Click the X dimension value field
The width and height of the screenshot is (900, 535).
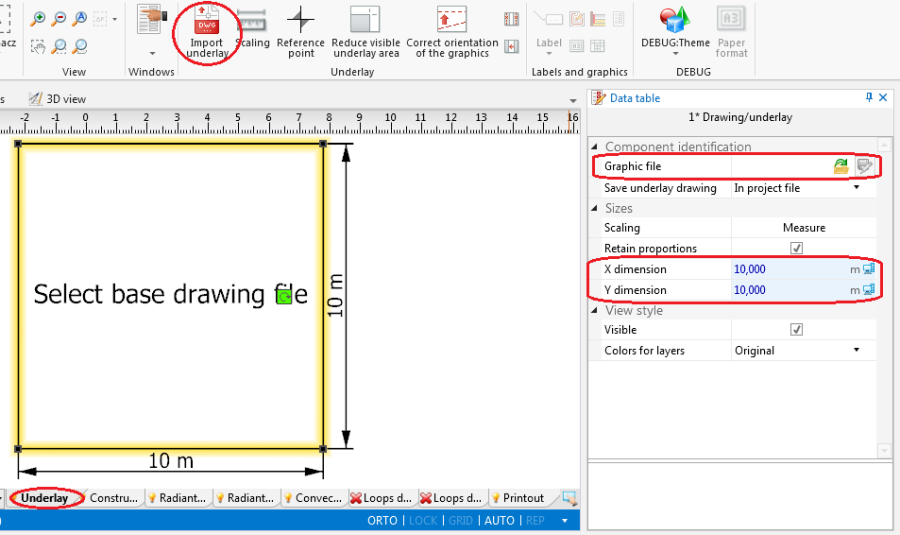click(x=790, y=270)
